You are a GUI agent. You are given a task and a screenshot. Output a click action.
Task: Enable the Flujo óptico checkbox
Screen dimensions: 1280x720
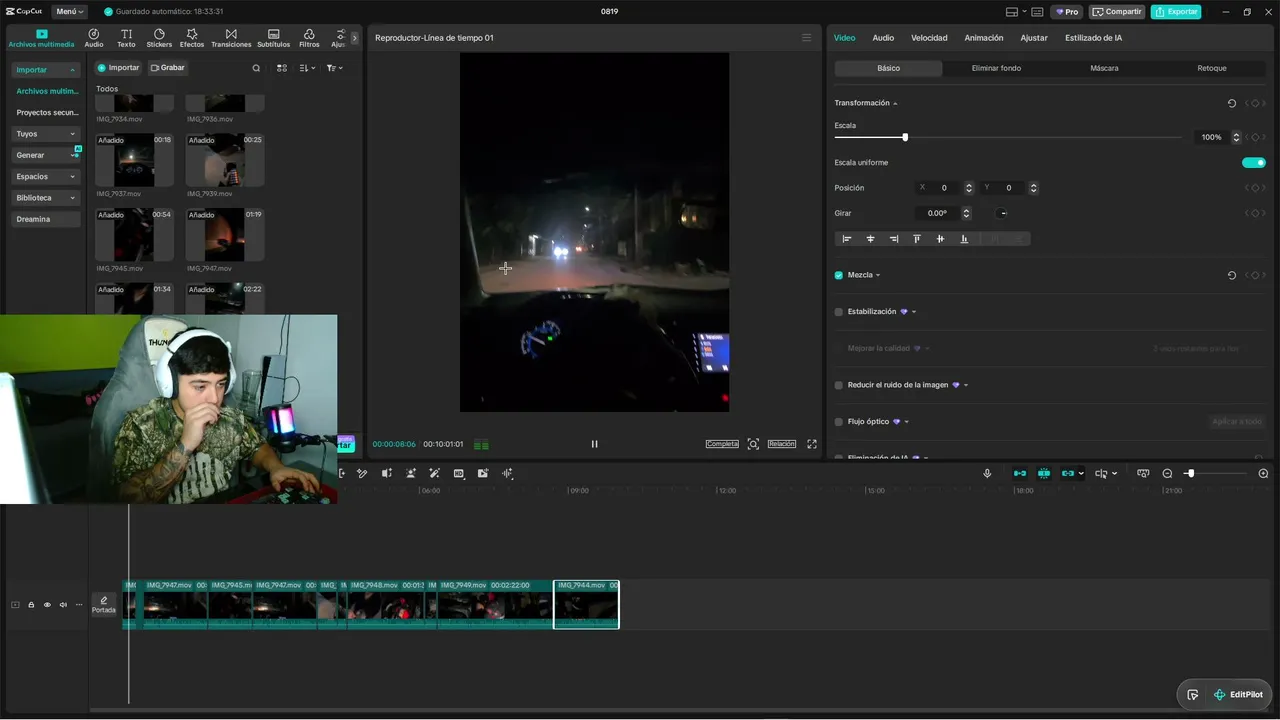[x=839, y=422]
